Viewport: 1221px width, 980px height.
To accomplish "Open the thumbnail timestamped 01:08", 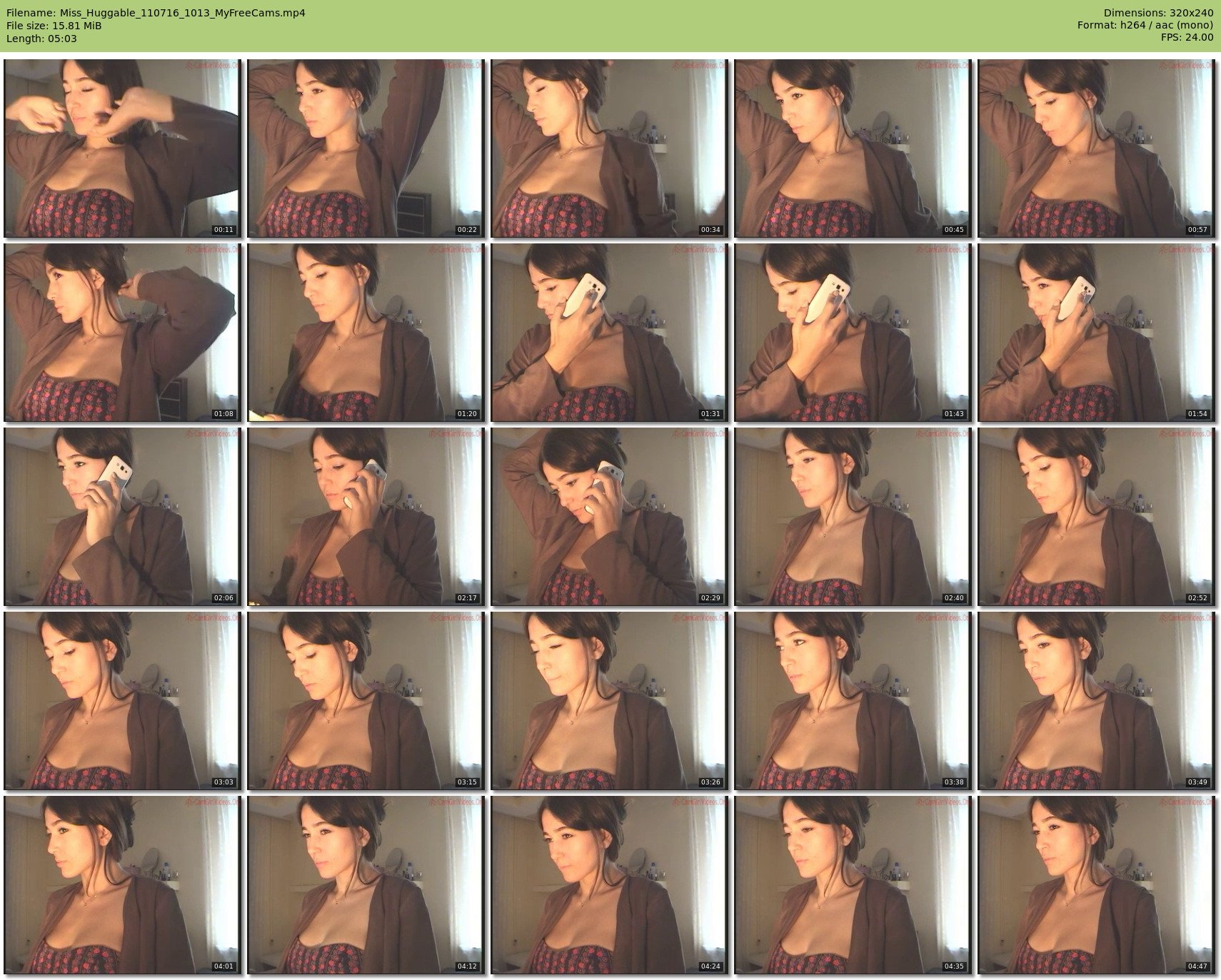I will point(122,333).
